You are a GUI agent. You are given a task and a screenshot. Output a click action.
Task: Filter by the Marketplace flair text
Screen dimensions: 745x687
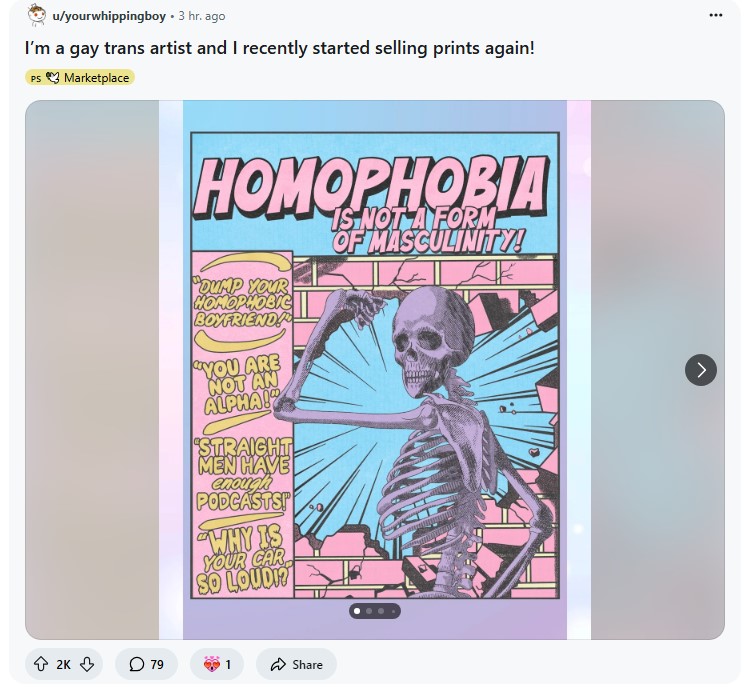pyautogui.click(x=96, y=78)
